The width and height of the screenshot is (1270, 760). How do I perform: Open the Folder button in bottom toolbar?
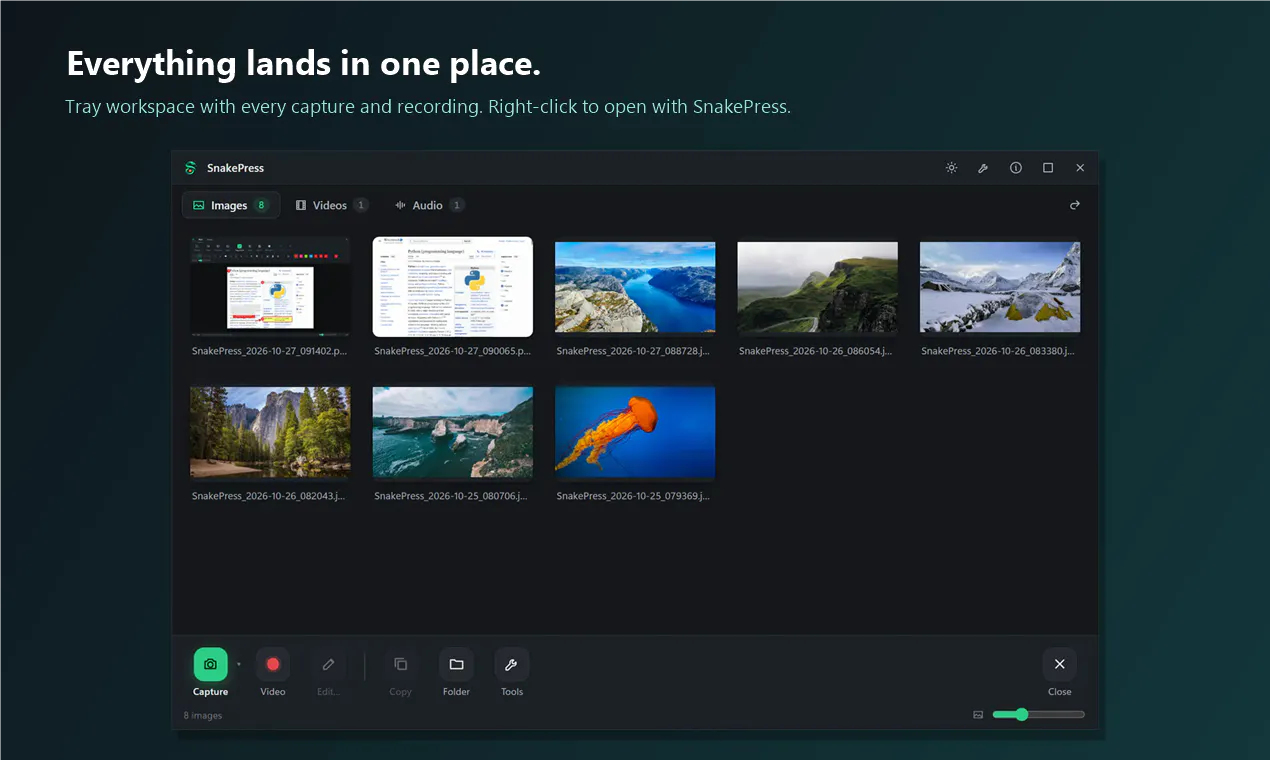456,664
